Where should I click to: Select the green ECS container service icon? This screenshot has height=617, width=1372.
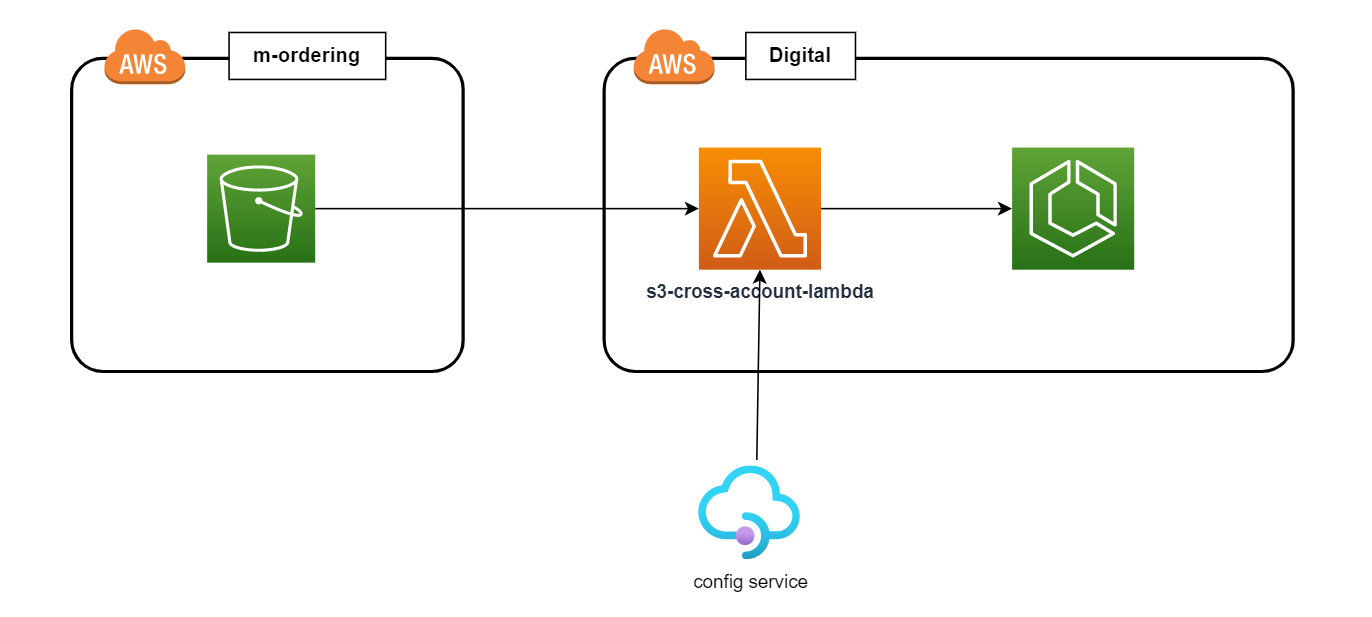(1073, 209)
